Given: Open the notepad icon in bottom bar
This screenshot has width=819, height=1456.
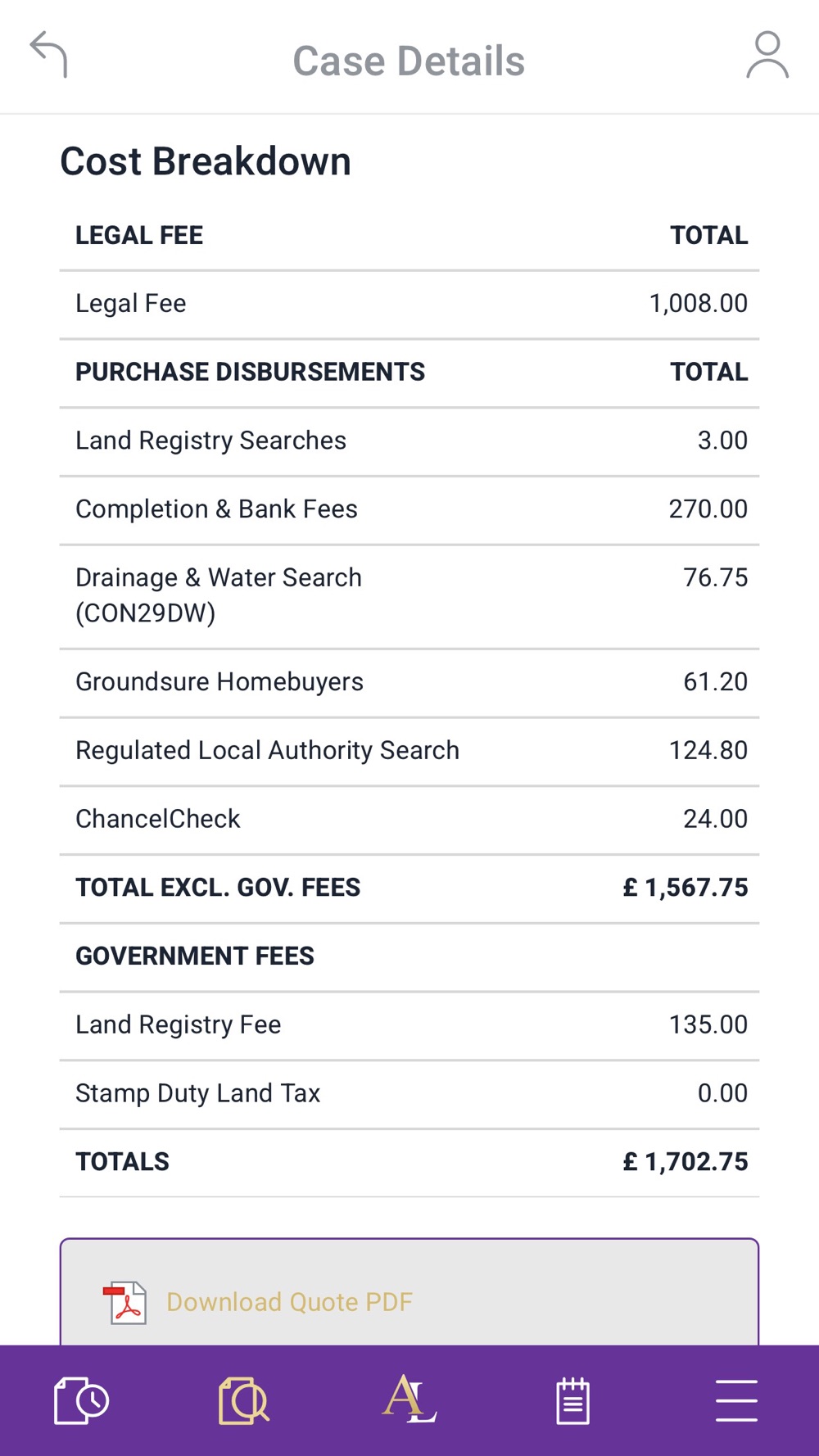Looking at the screenshot, I should [572, 1400].
